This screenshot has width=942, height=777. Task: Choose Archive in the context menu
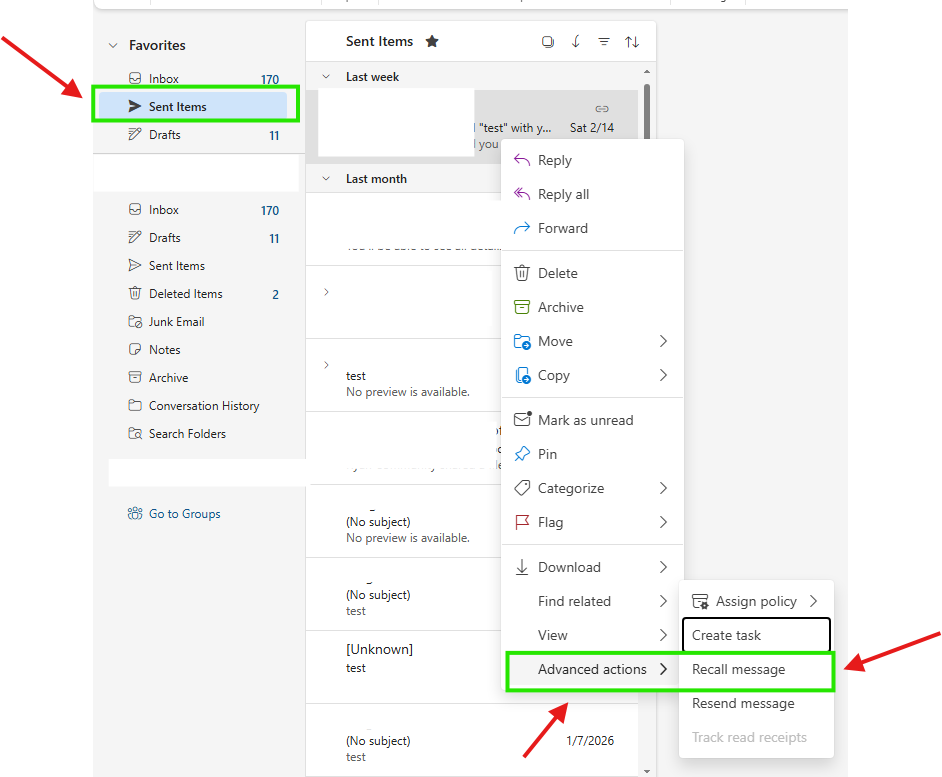pos(592,308)
